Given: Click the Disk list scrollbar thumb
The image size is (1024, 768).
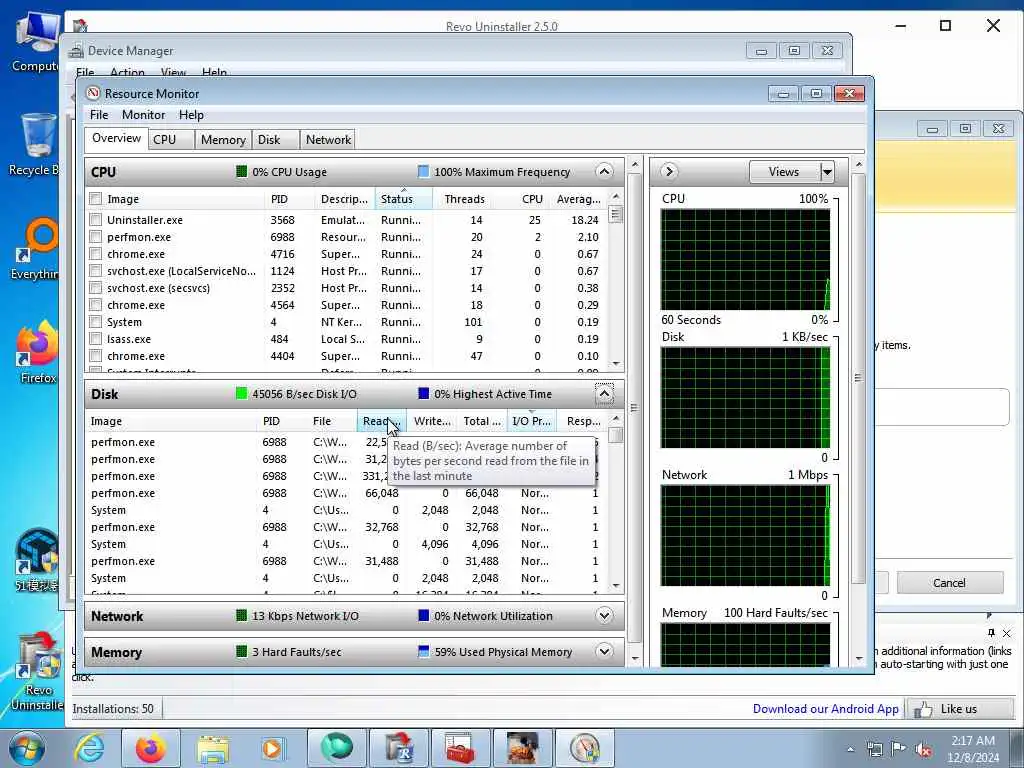Looking at the screenshot, I should pyautogui.click(x=615, y=435).
